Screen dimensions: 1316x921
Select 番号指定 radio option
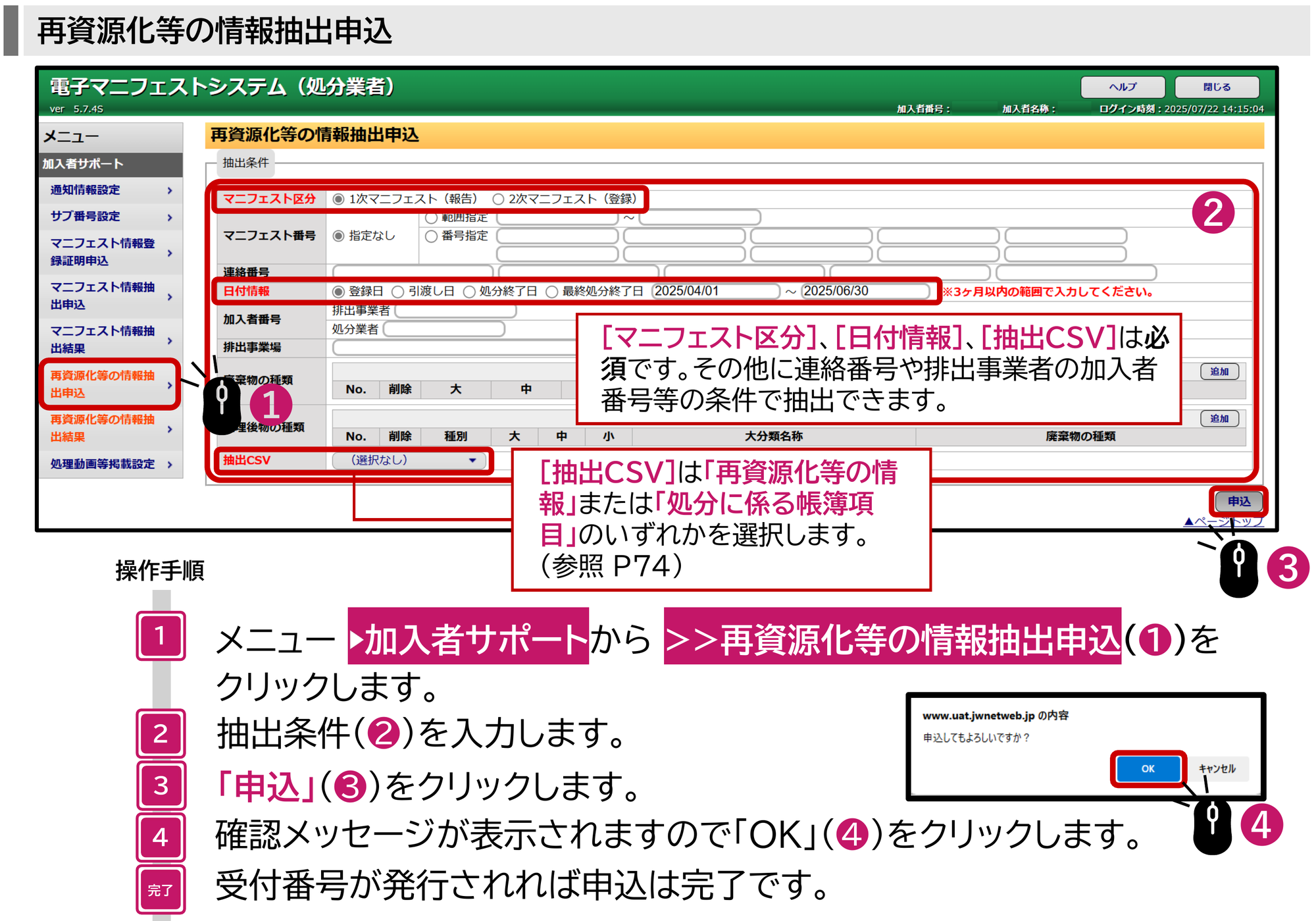[x=431, y=236]
